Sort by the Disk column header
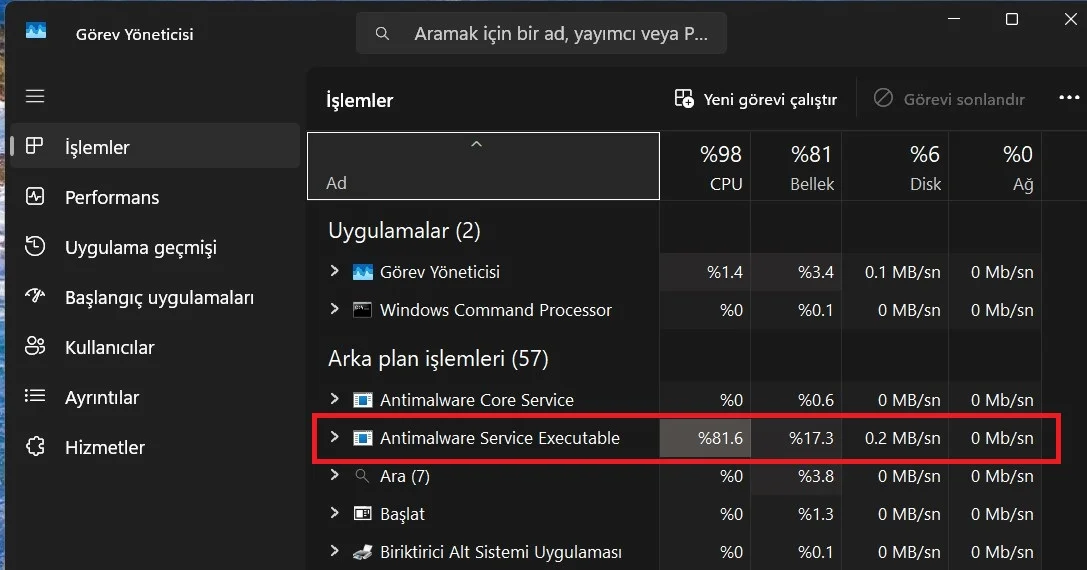Screen dimensions: 1087x570 click(895, 166)
